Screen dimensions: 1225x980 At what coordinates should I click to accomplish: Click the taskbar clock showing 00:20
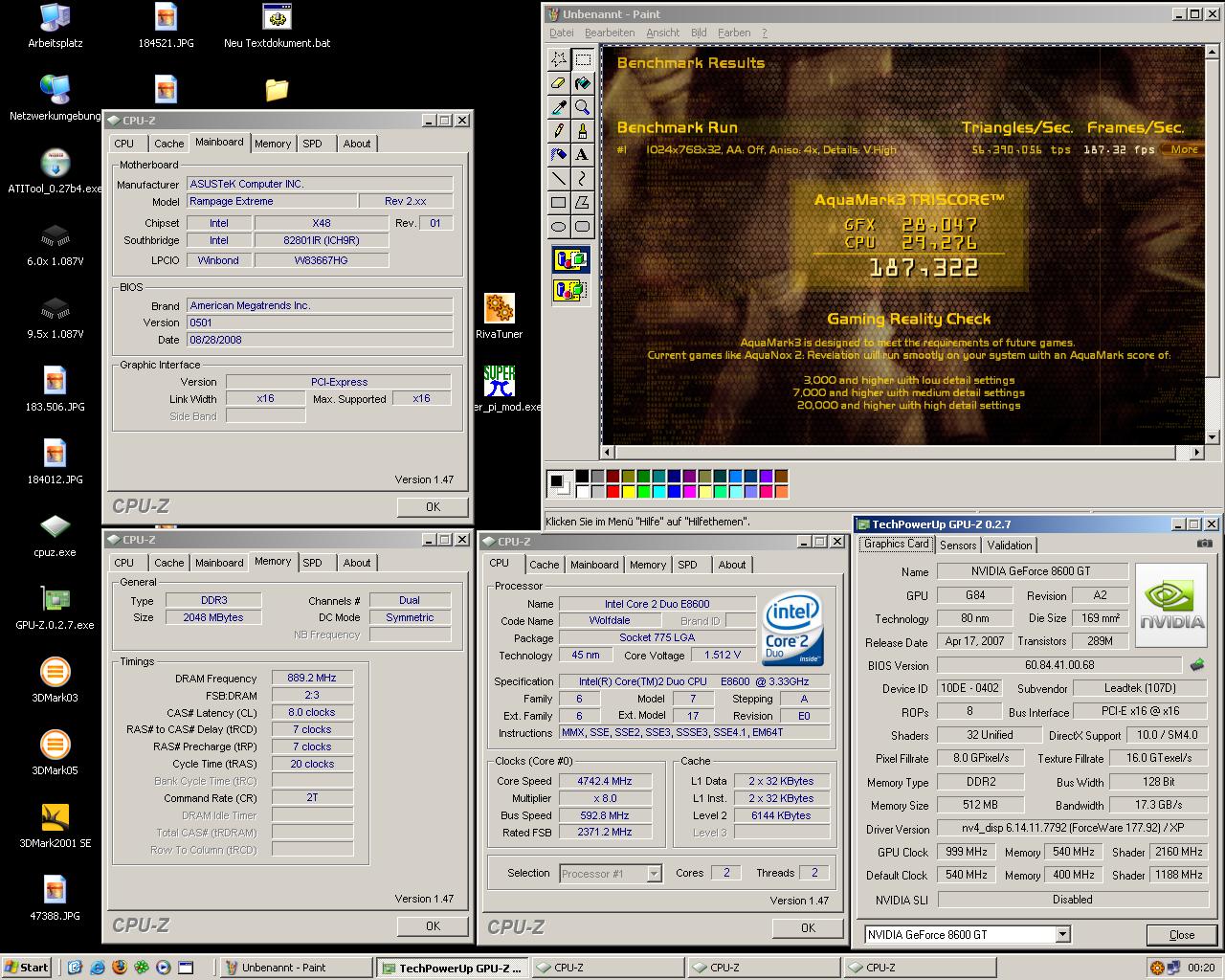pos(1201,968)
